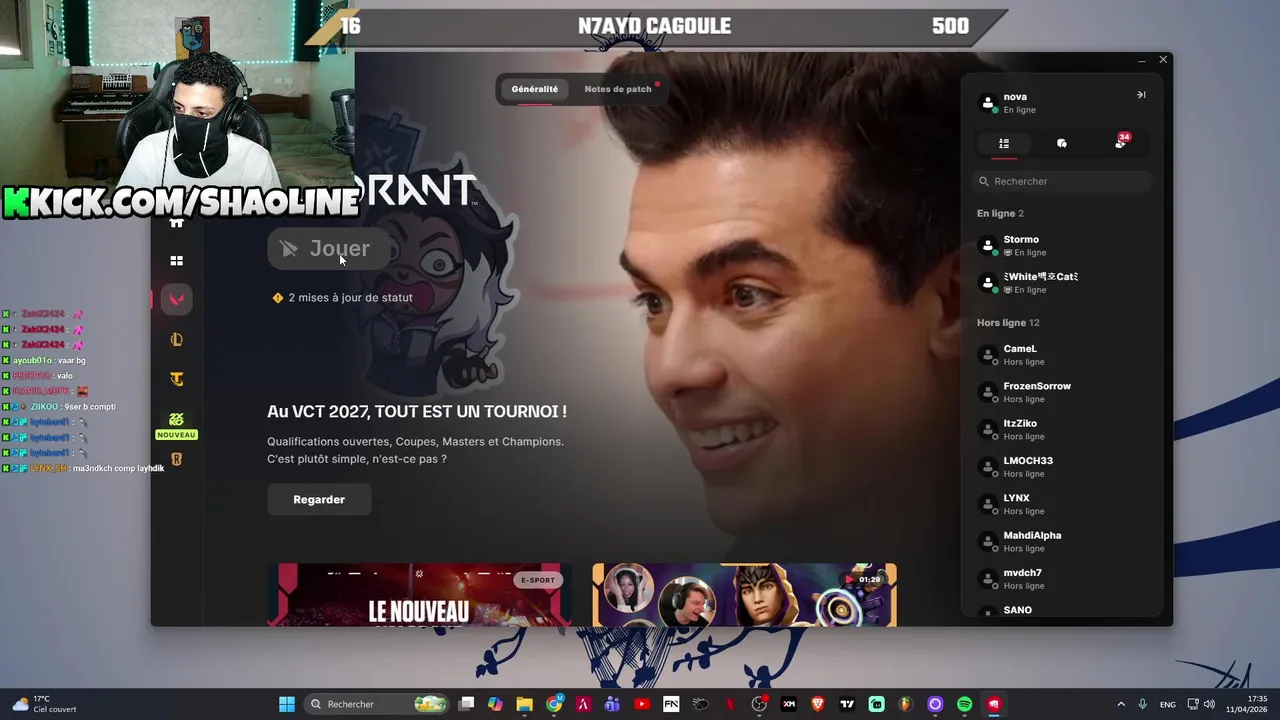
Task: Open the FN app taskbar icon
Action: tap(671, 704)
